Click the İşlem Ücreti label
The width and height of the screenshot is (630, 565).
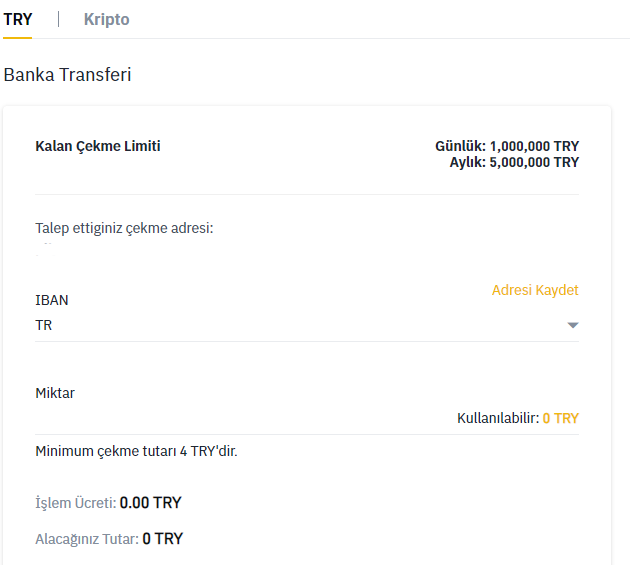tap(75, 502)
